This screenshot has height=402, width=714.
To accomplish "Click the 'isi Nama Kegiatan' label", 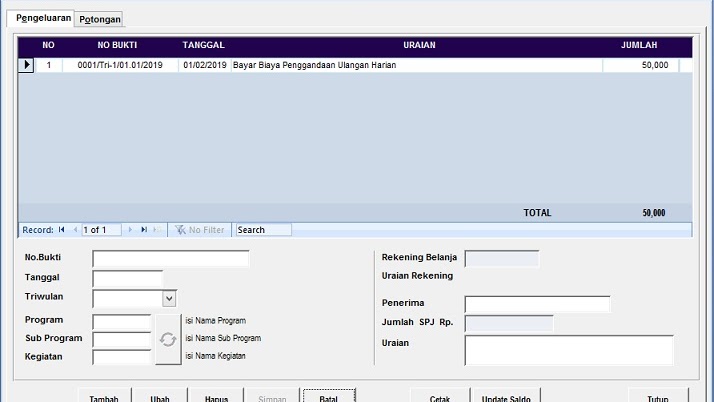I will tap(215, 356).
